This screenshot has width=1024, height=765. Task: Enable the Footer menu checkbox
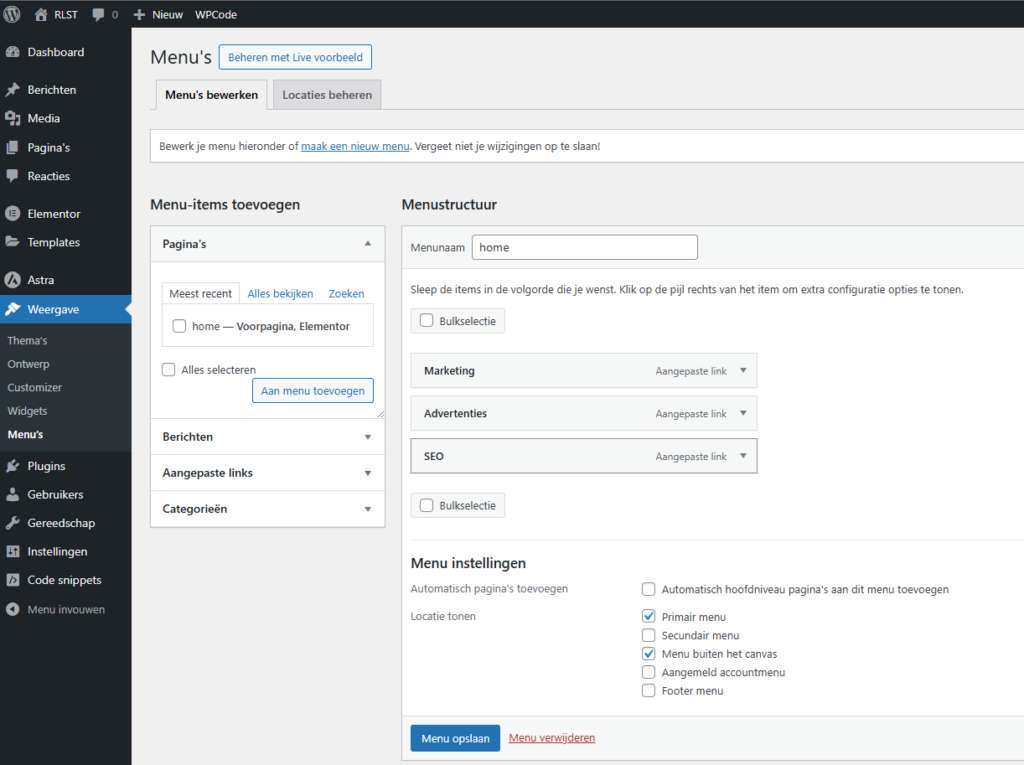click(649, 691)
